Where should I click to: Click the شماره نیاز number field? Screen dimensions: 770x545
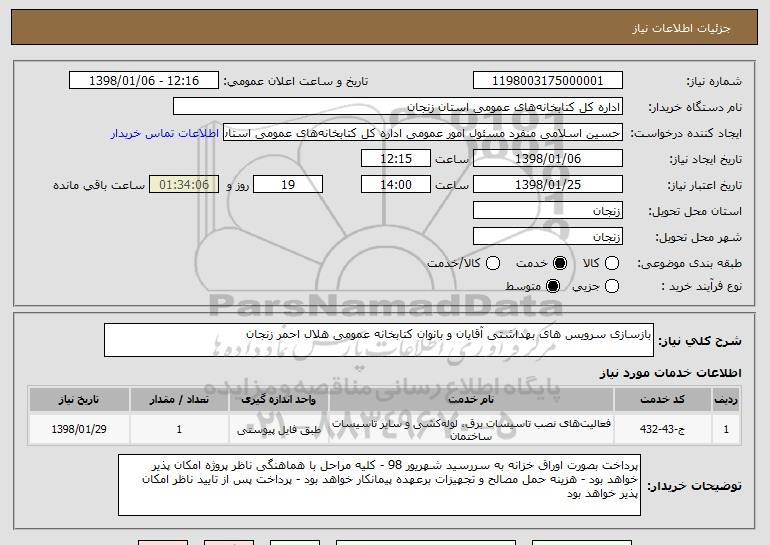pos(546,81)
